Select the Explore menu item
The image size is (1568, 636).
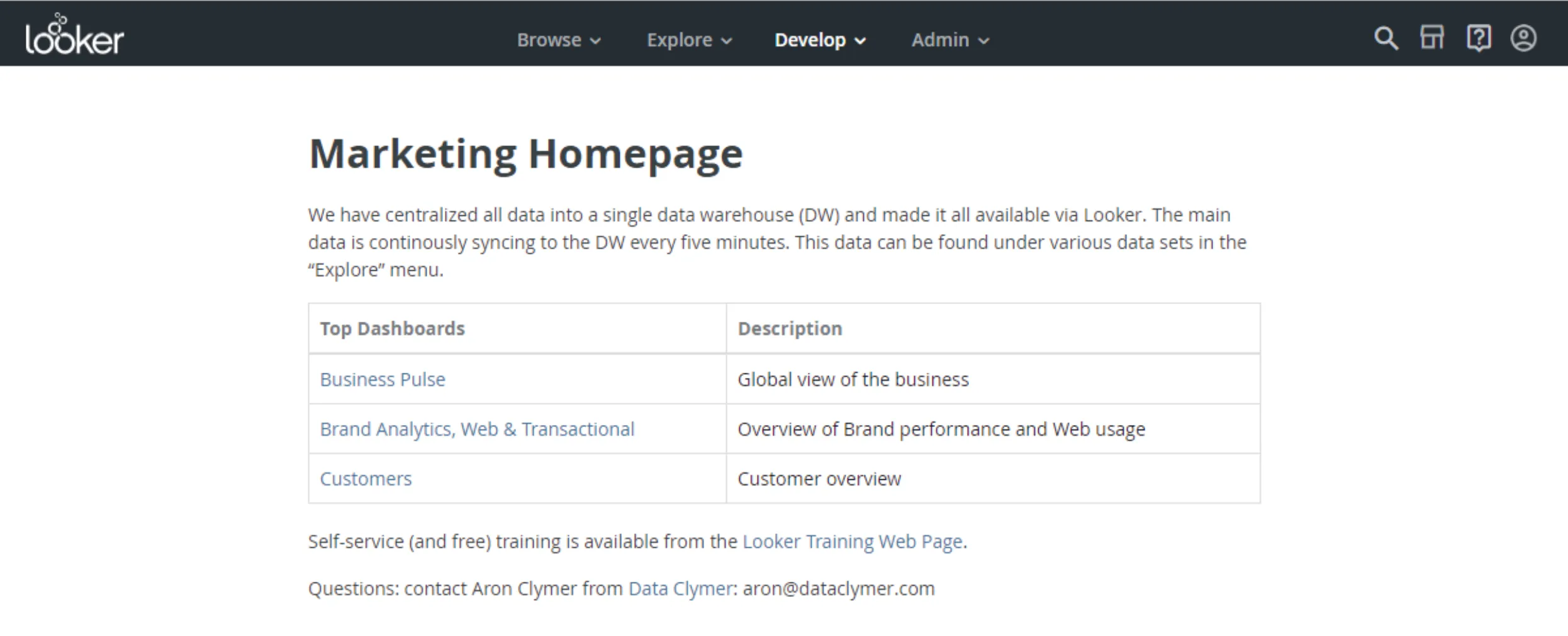click(x=680, y=40)
